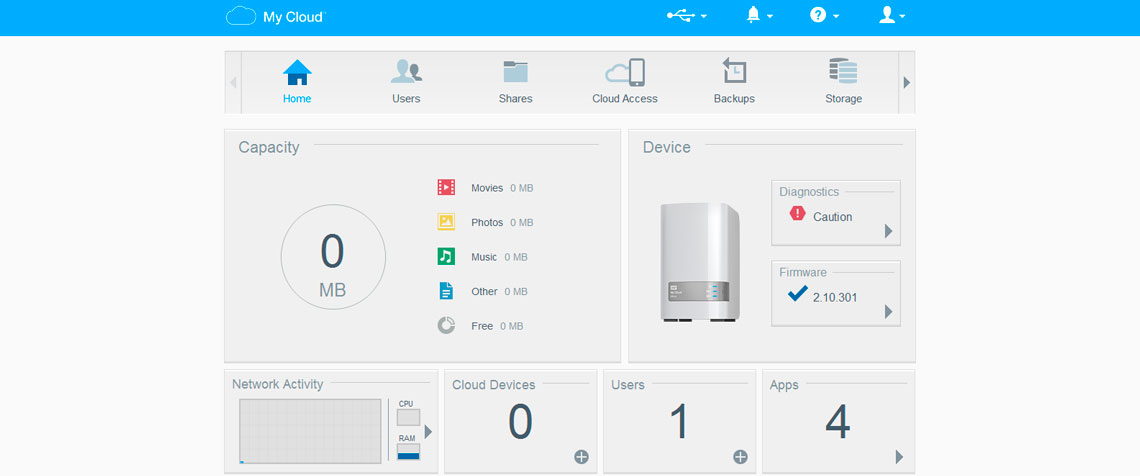Click the Free space pie icon

click(x=446, y=326)
